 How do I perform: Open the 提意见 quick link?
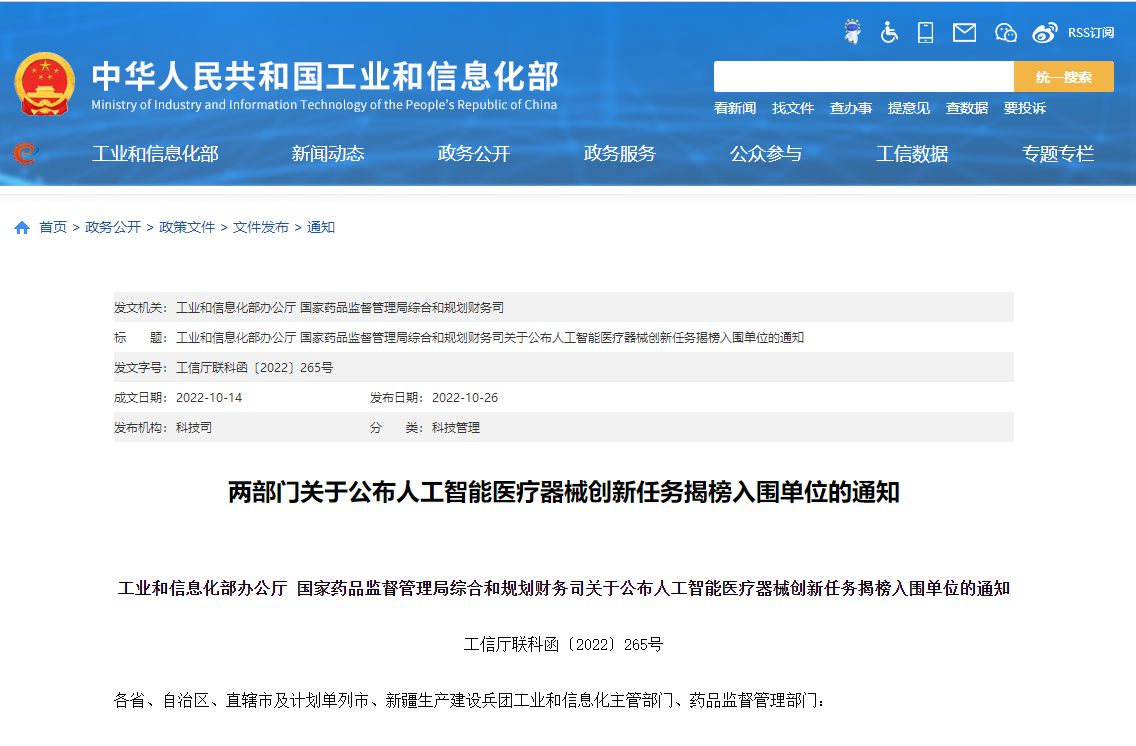tap(909, 108)
